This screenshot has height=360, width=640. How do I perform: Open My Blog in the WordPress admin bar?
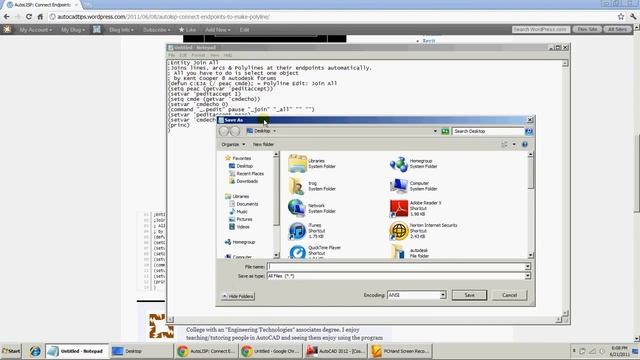pos(73,30)
